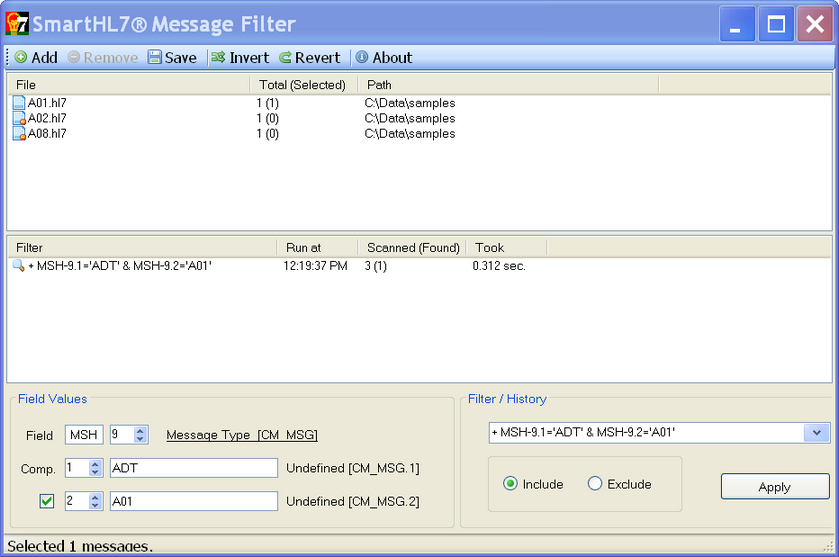Invert the message selection
This screenshot has width=839, height=557.
[x=240, y=57]
